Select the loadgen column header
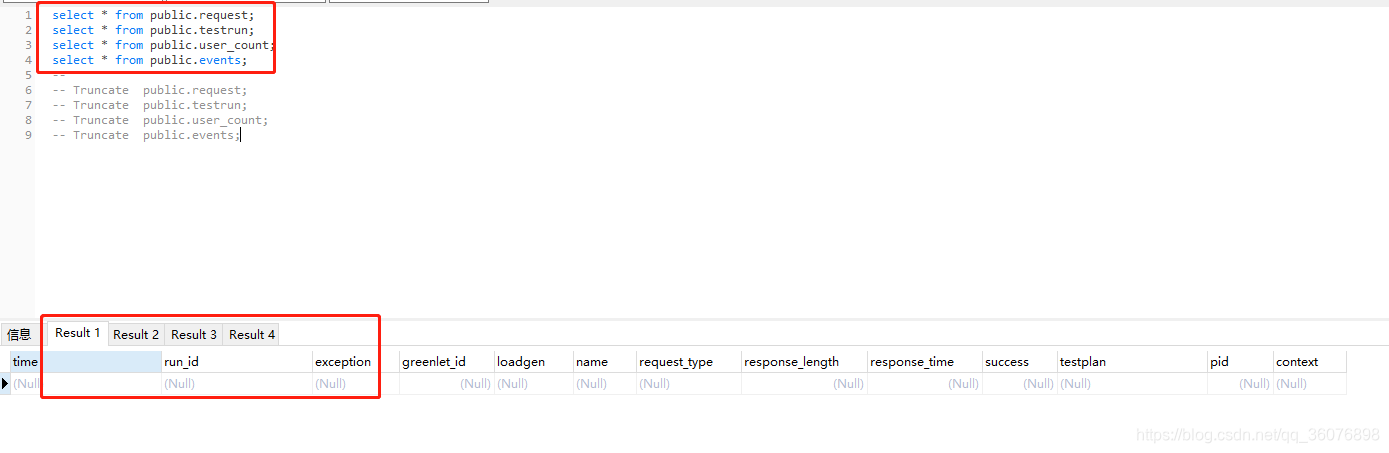This screenshot has height=453, width=1389. (534, 362)
